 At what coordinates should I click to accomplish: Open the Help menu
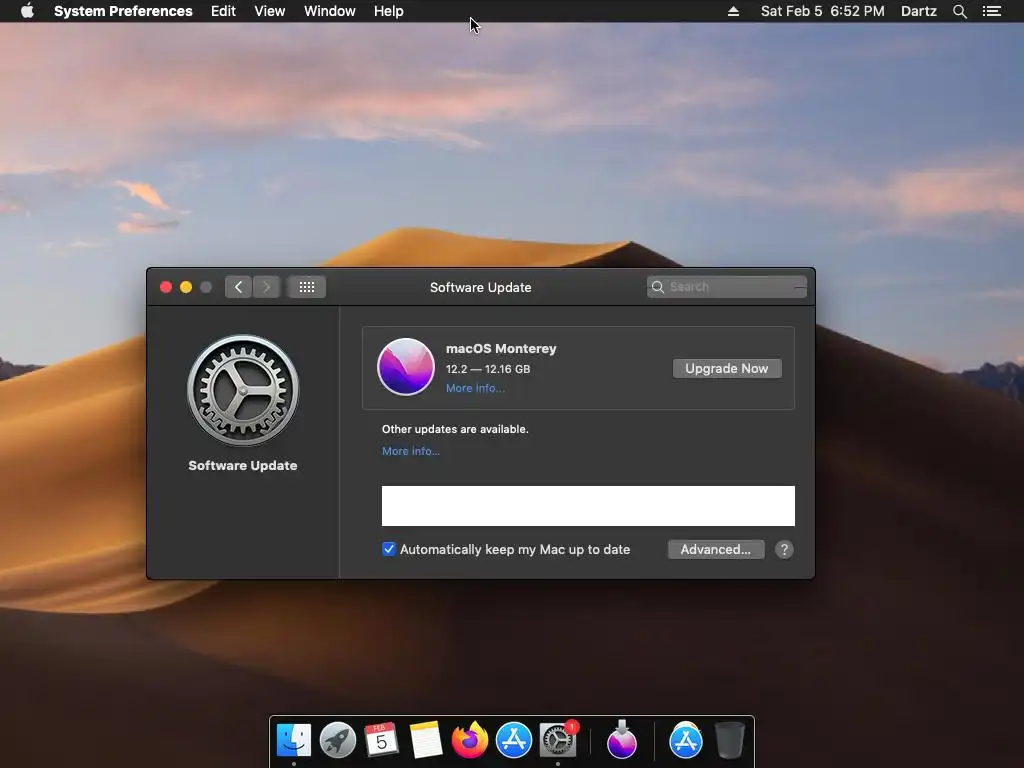(x=389, y=11)
